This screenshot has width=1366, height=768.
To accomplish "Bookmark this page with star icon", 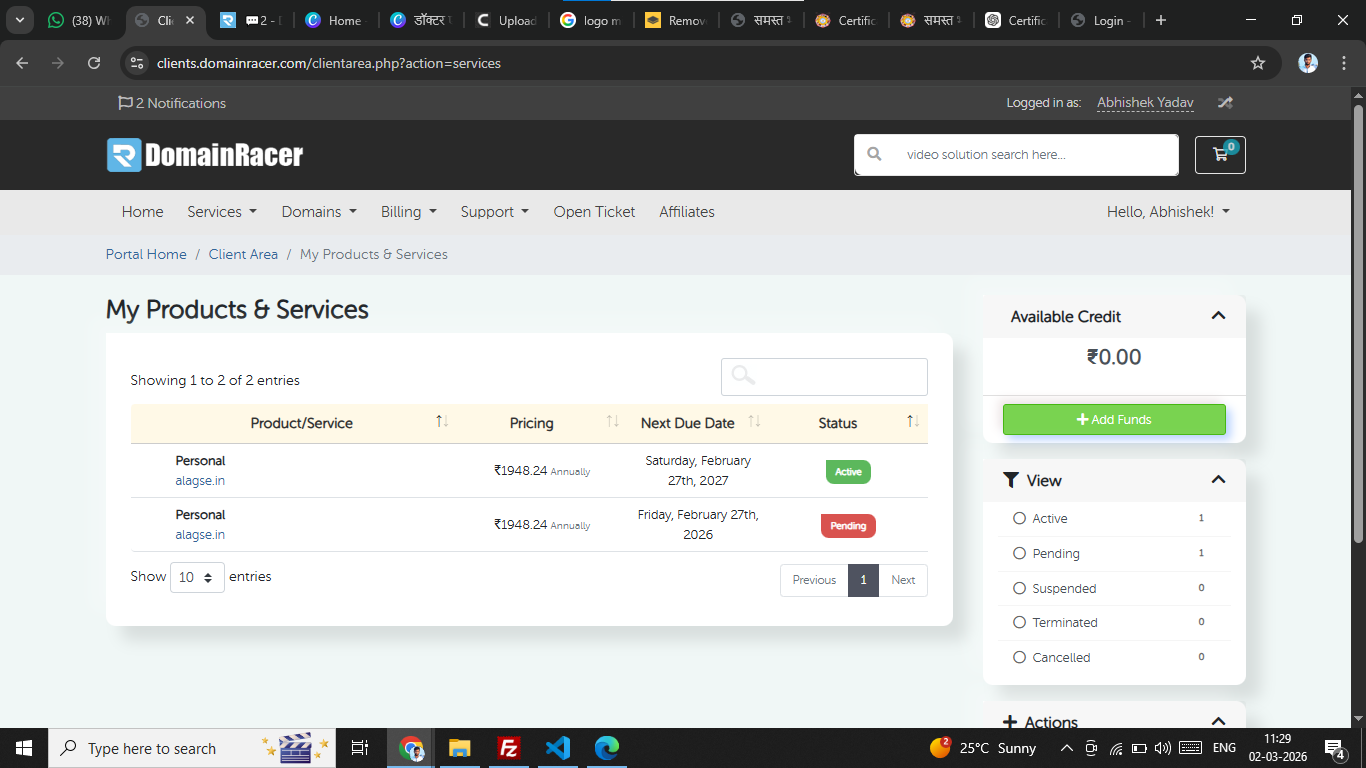I will pos(1258,63).
